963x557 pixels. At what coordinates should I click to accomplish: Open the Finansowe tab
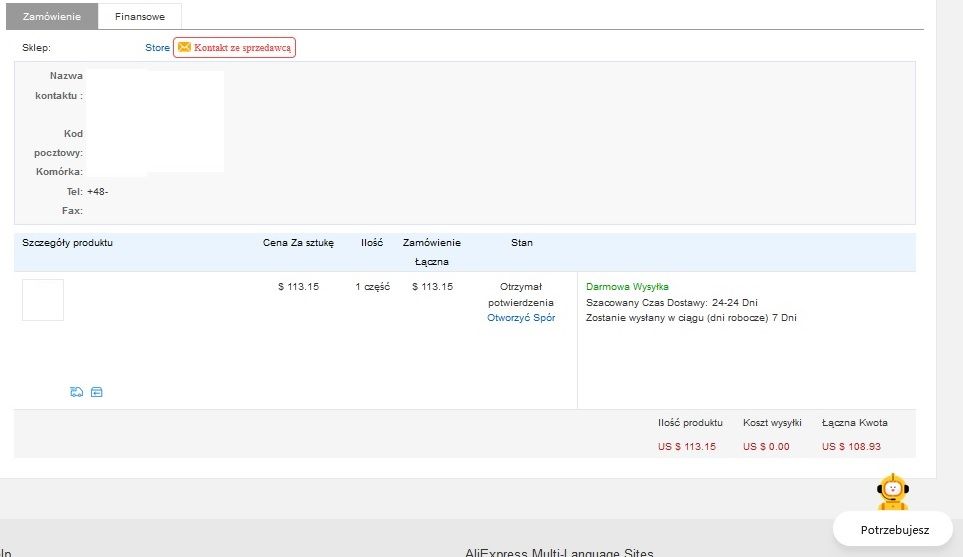(139, 17)
